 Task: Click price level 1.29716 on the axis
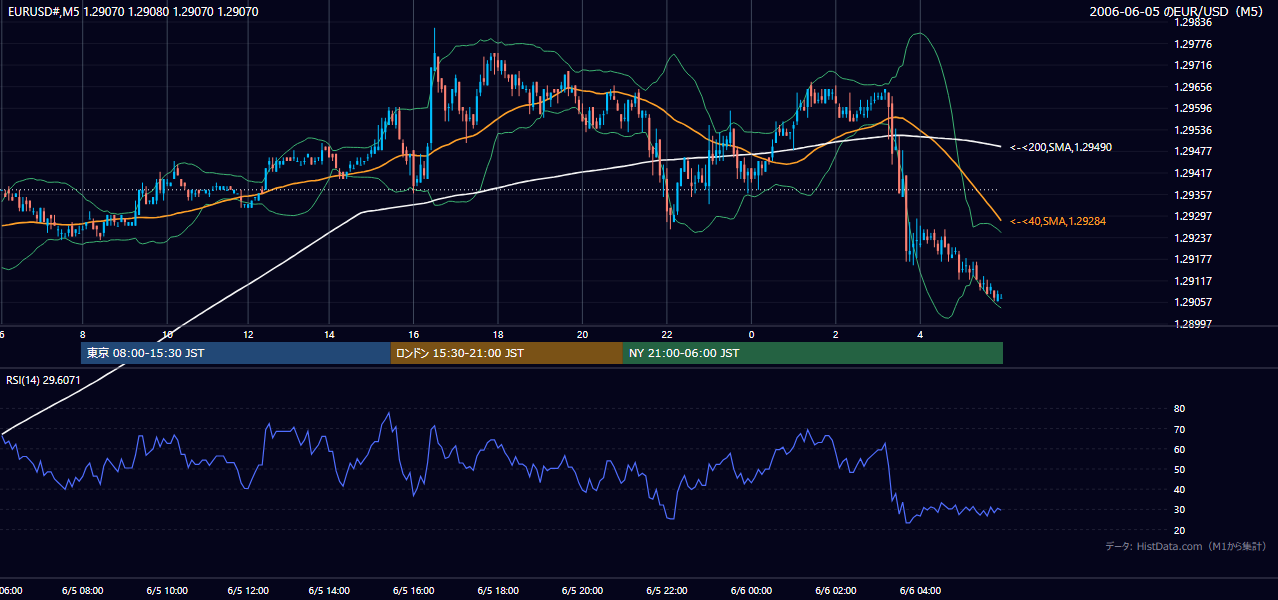pyautogui.click(x=1192, y=65)
